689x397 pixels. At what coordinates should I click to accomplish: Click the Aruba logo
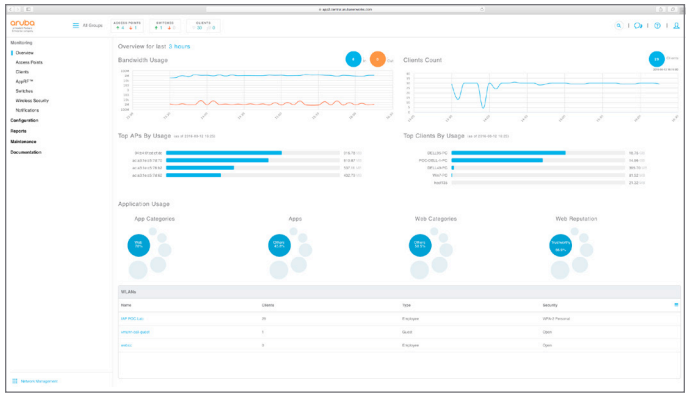pos(22,25)
